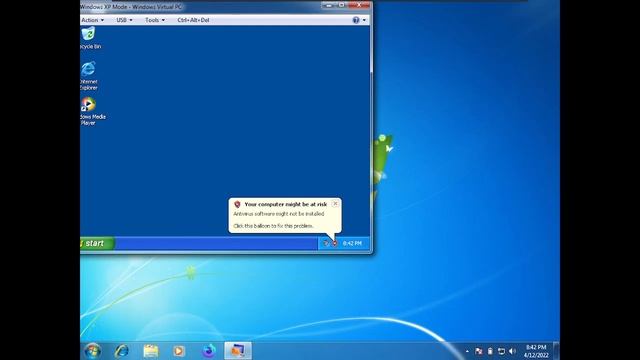Open the volume speaker icon
The height and width of the screenshot is (360, 640).
pos(513,351)
